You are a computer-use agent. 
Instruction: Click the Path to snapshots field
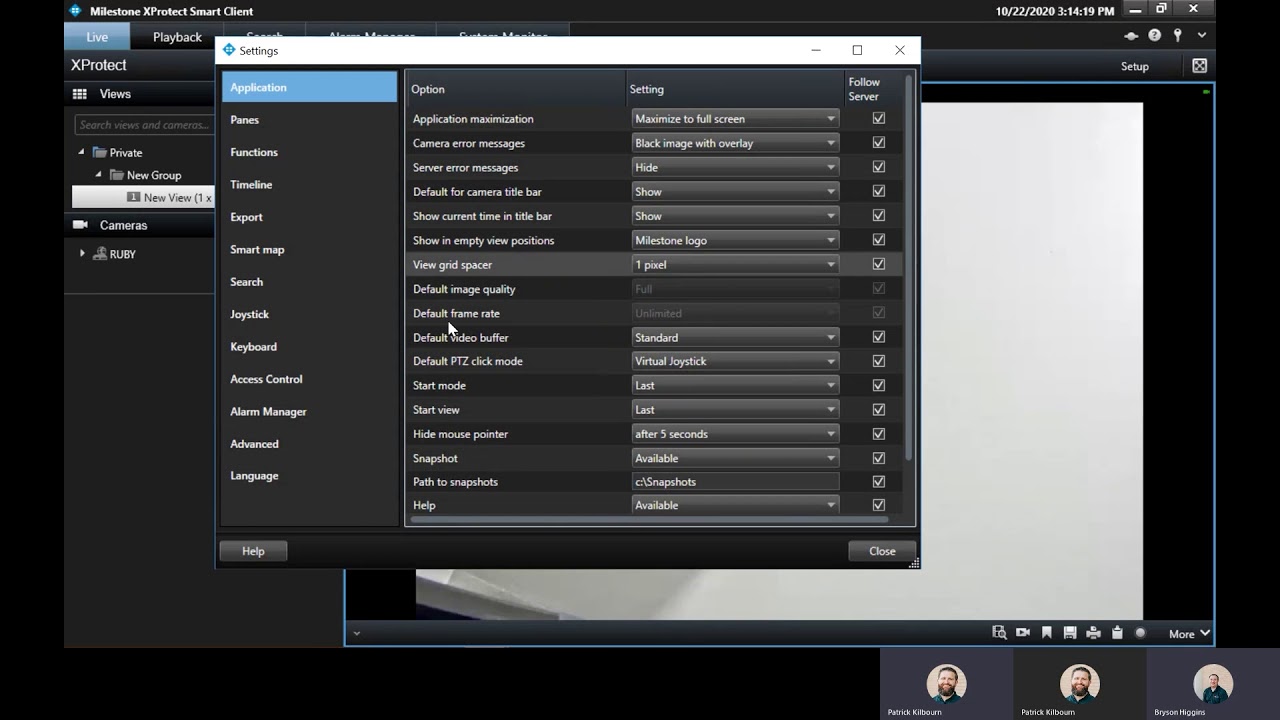pos(735,482)
